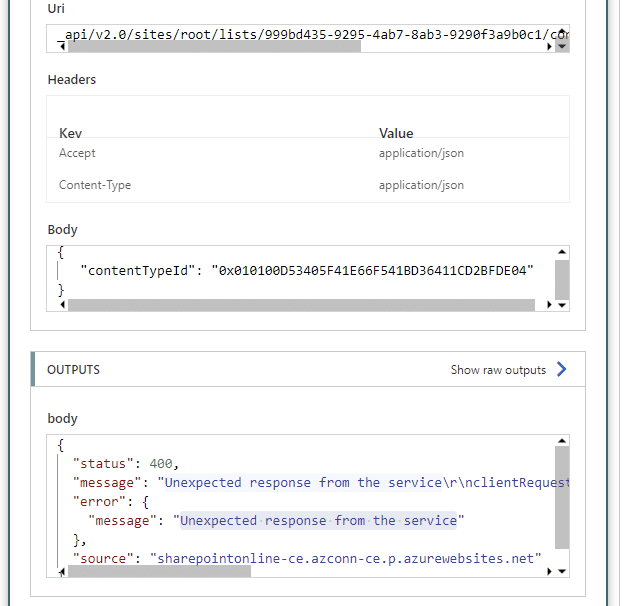This screenshot has width=643, height=606.
Task: Click output body right scroll arrow
Action: pyautogui.click(x=549, y=571)
